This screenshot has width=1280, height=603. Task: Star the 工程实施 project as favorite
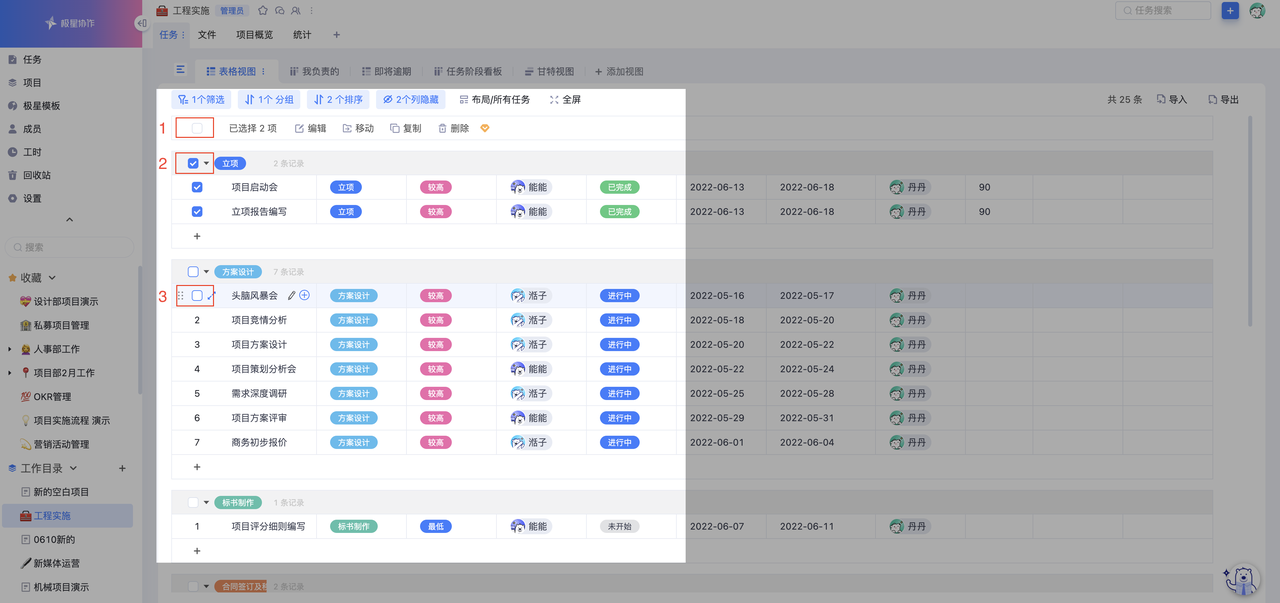(x=263, y=11)
